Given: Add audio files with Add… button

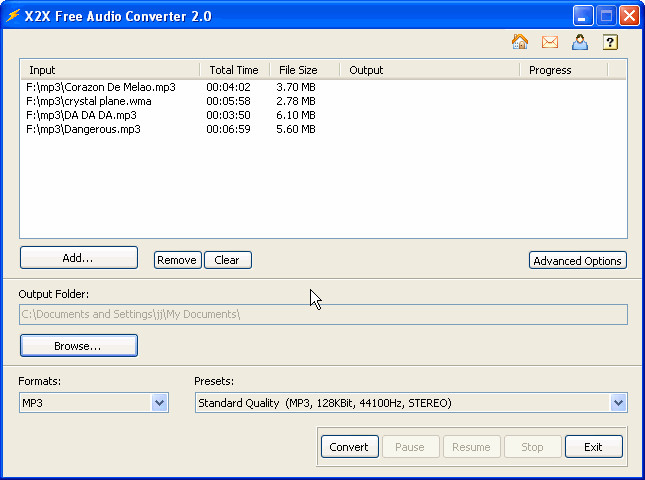Looking at the screenshot, I should click(79, 257).
